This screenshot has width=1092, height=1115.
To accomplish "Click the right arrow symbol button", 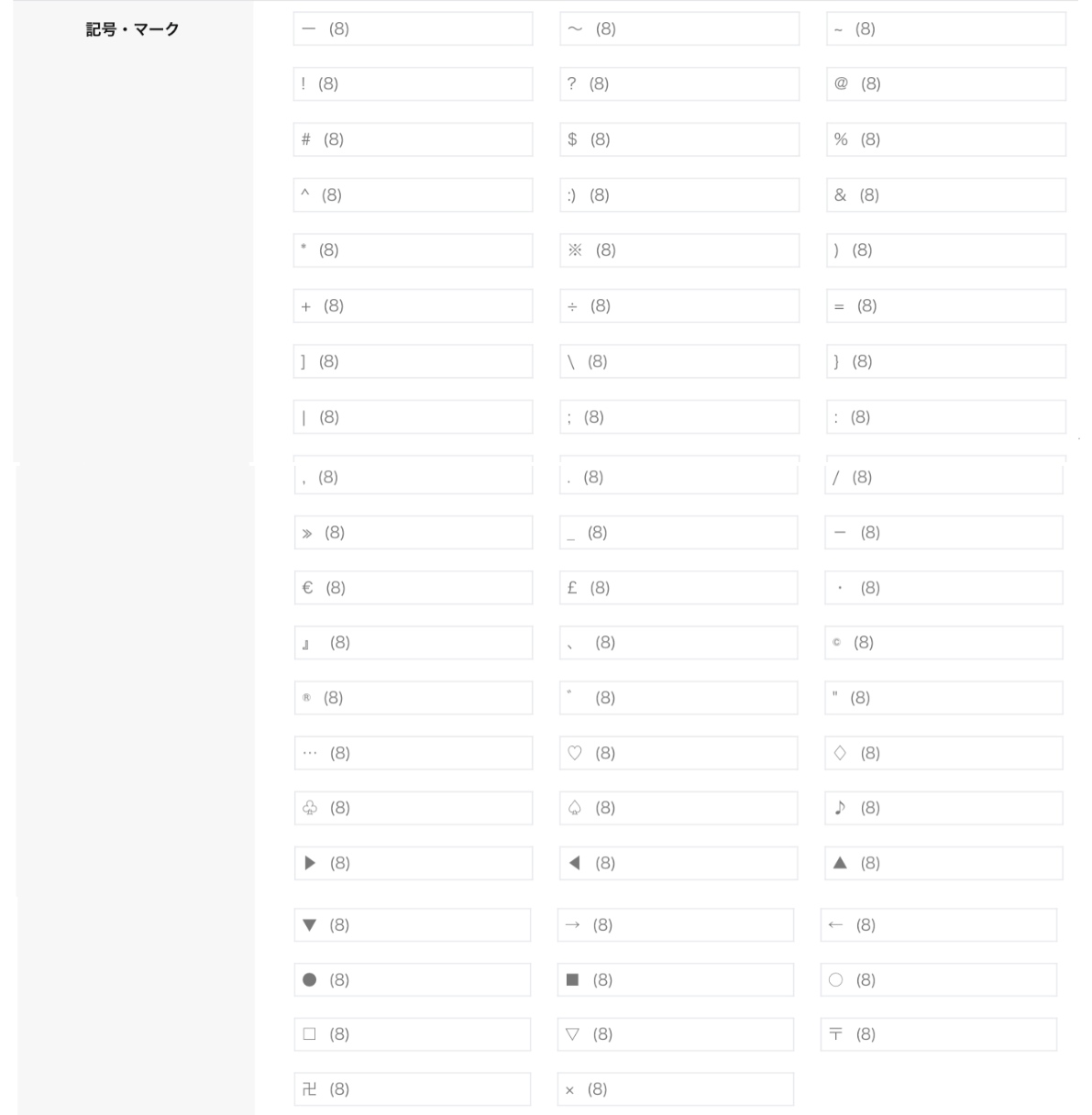I will pyautogui.click(x=675, y=925).
